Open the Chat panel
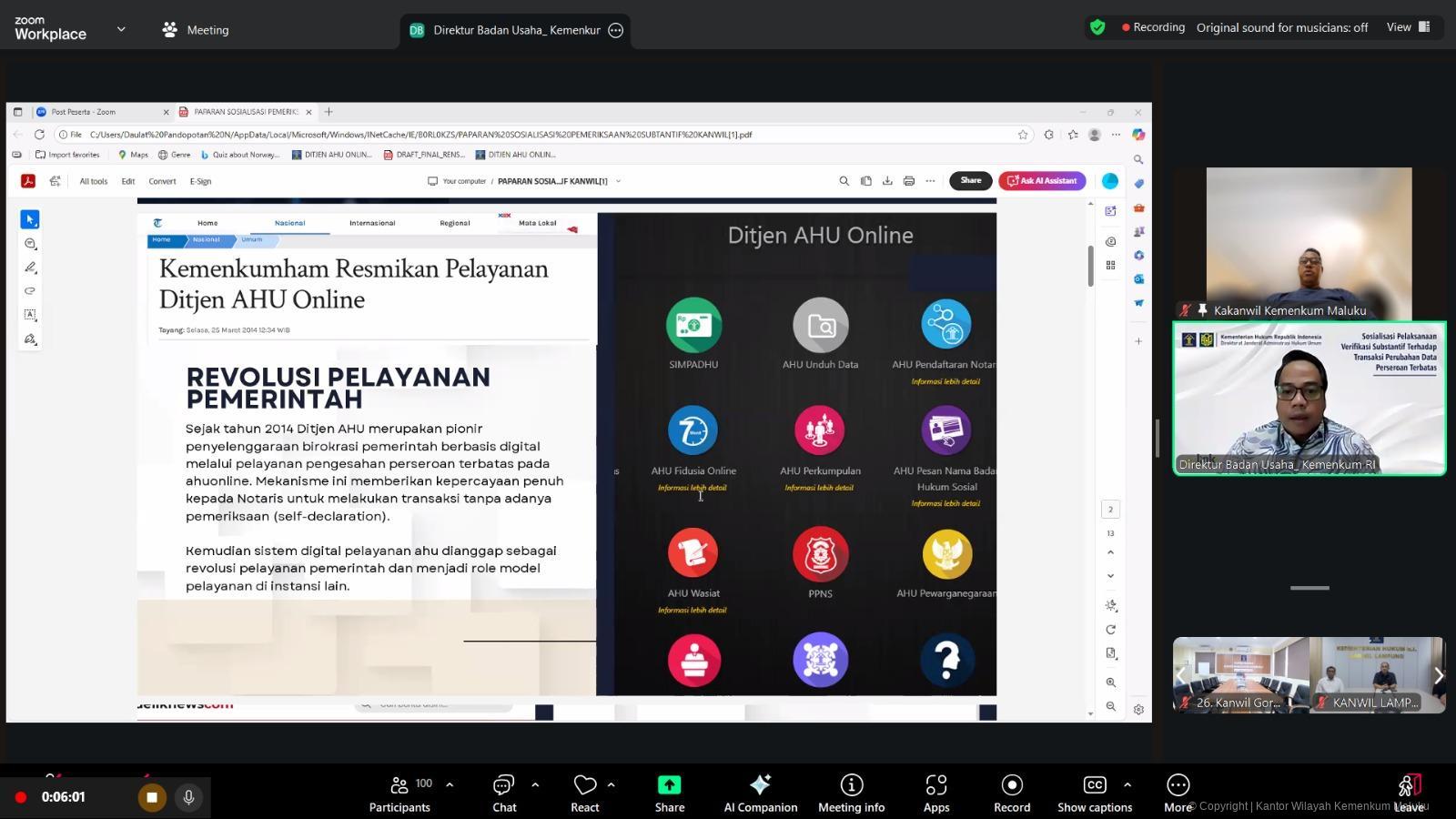 (x=504, y=793)
